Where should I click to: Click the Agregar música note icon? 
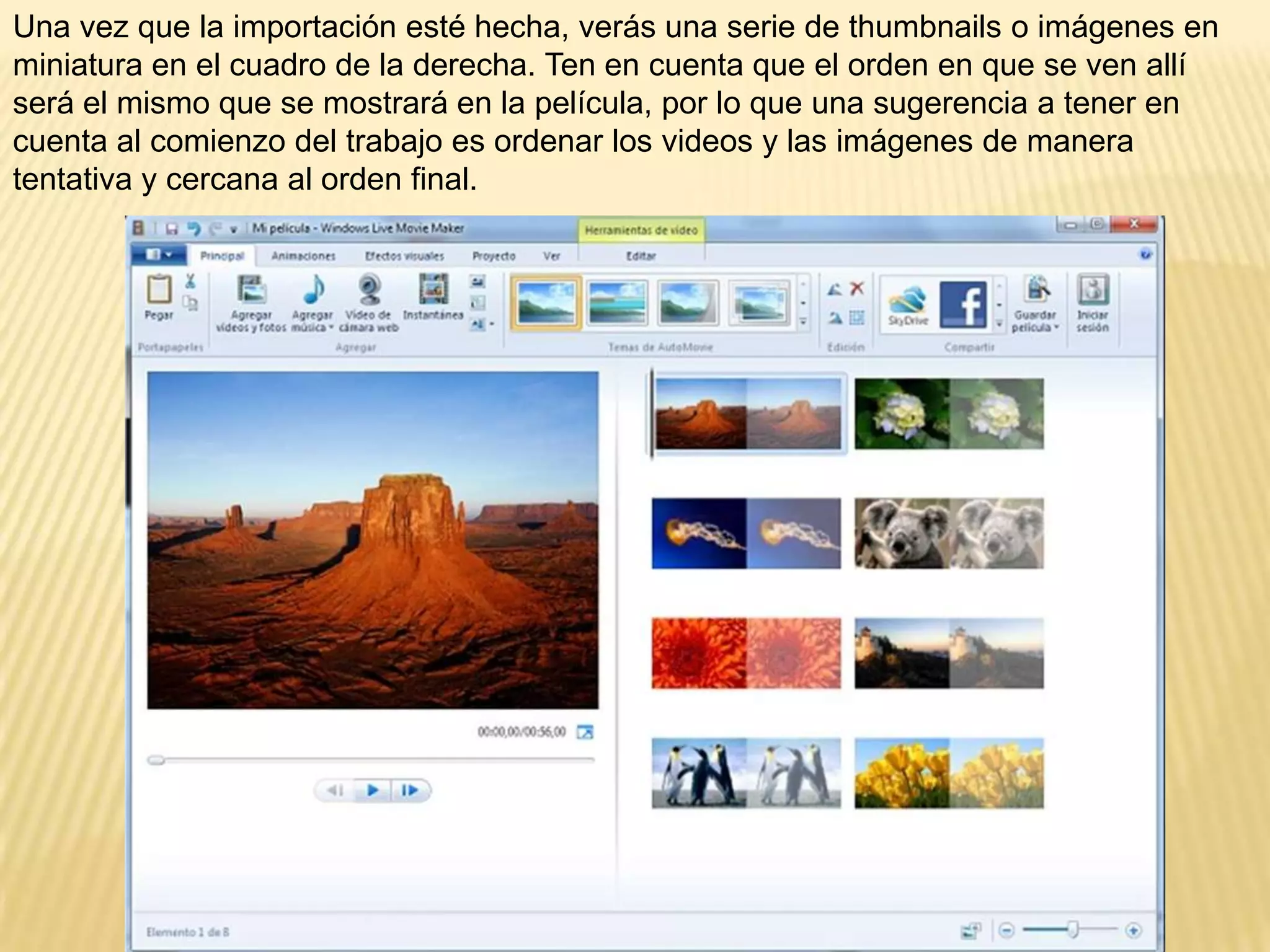[x=314, y=289]
